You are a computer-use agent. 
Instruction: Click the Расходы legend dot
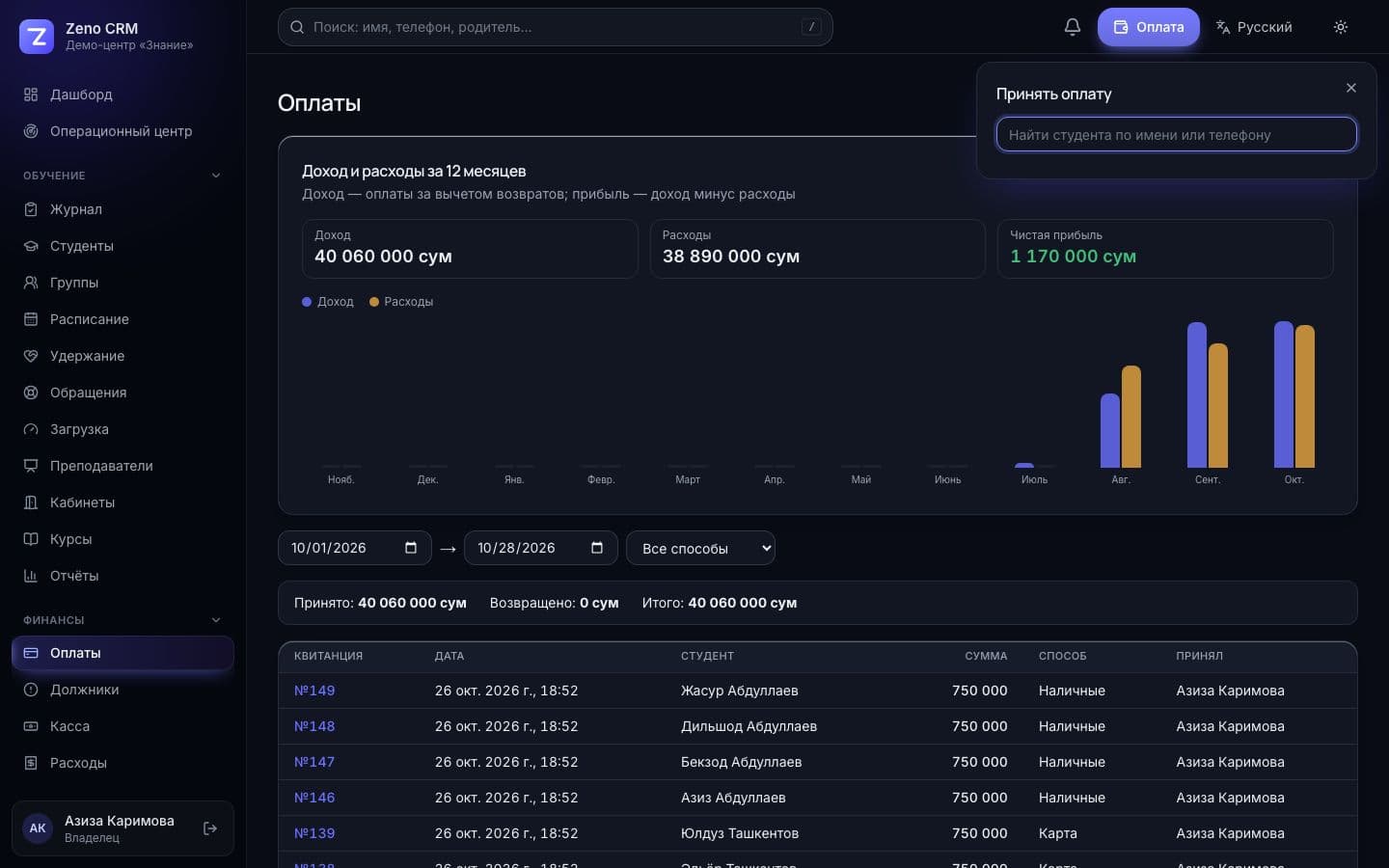click(x=374, y=302)
